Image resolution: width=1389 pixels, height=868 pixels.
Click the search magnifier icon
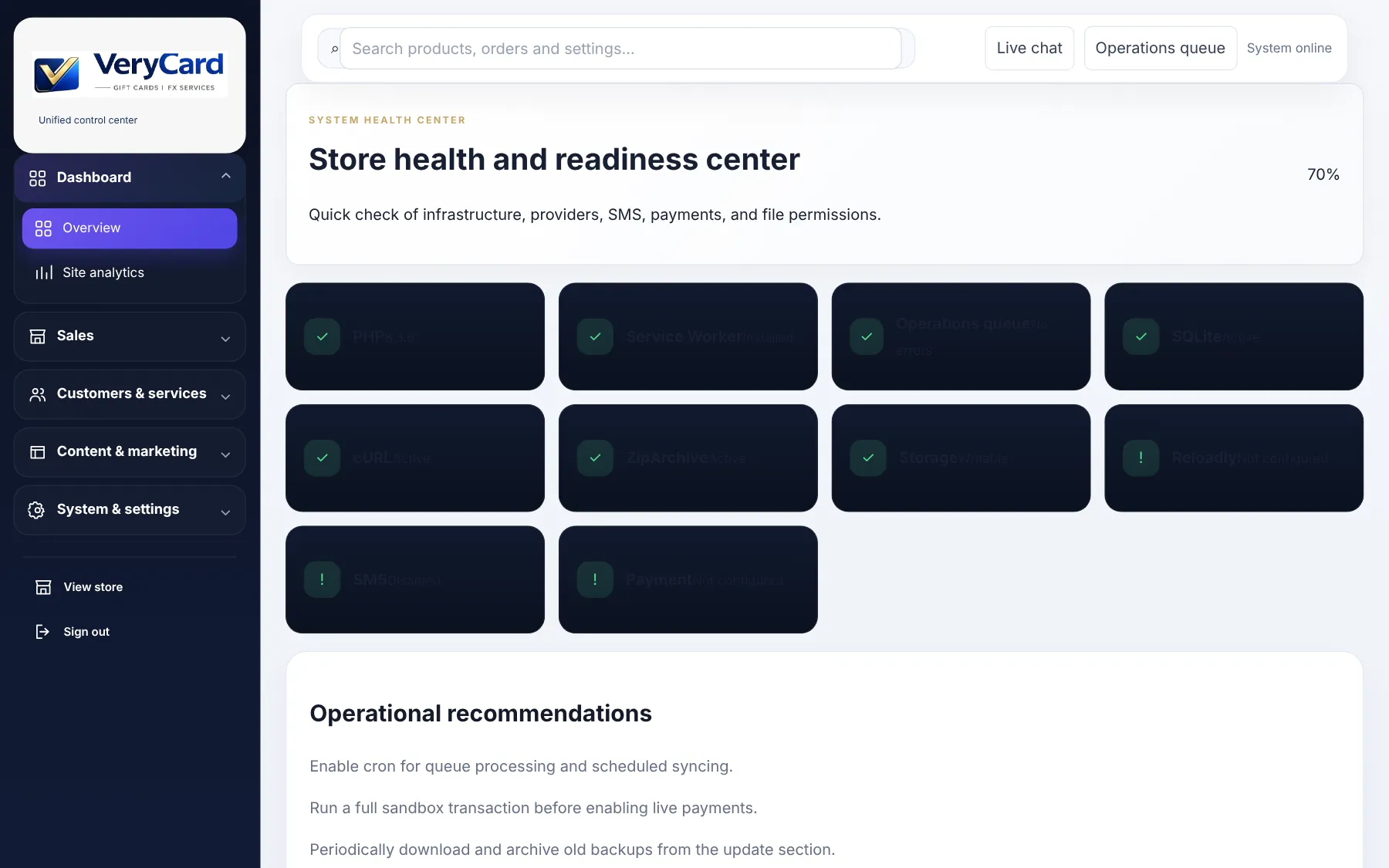[x=334, y=49]
